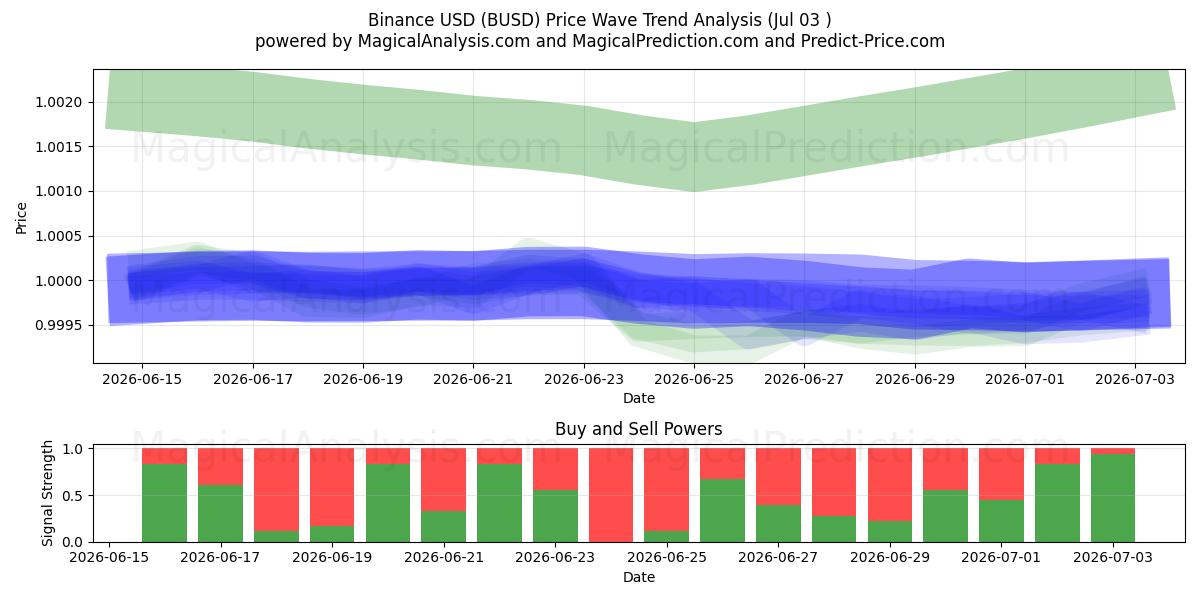Image resolution: width=1200 pixels, height=600 pixels.
Task: Click the 2026-07-03 date label on price chart
Action: pyautogui.click(x=1135, y=379)
